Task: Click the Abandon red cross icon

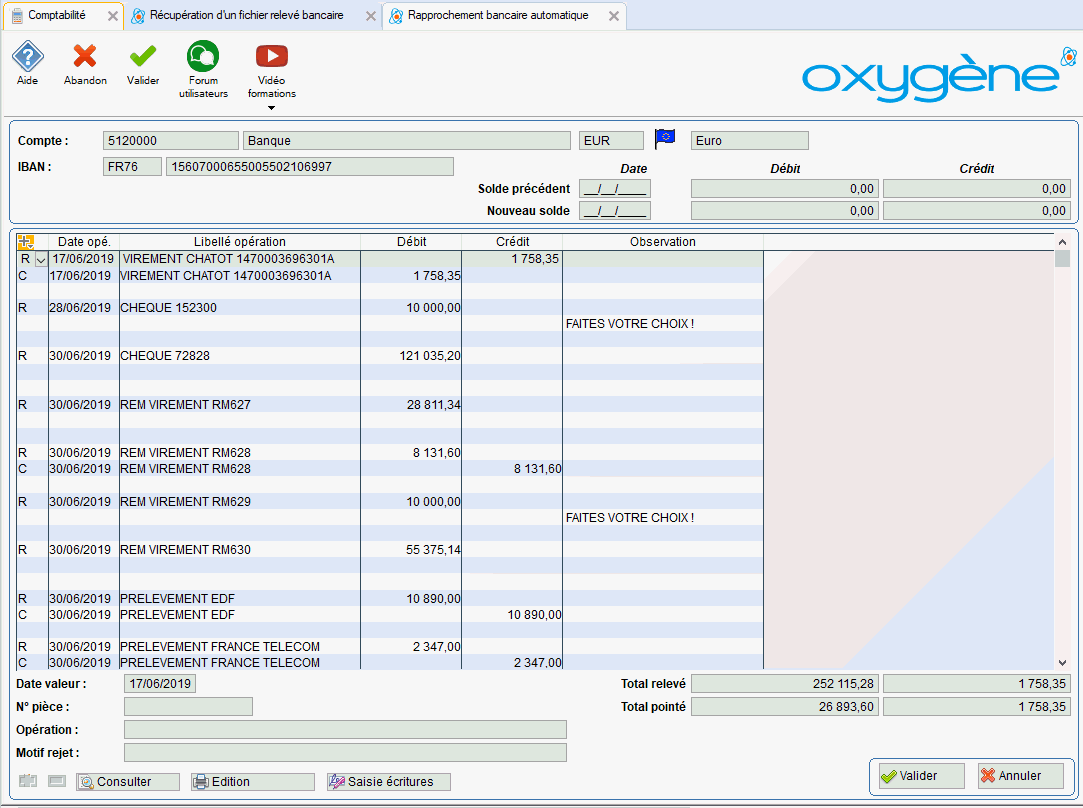Action: [85, 57]
